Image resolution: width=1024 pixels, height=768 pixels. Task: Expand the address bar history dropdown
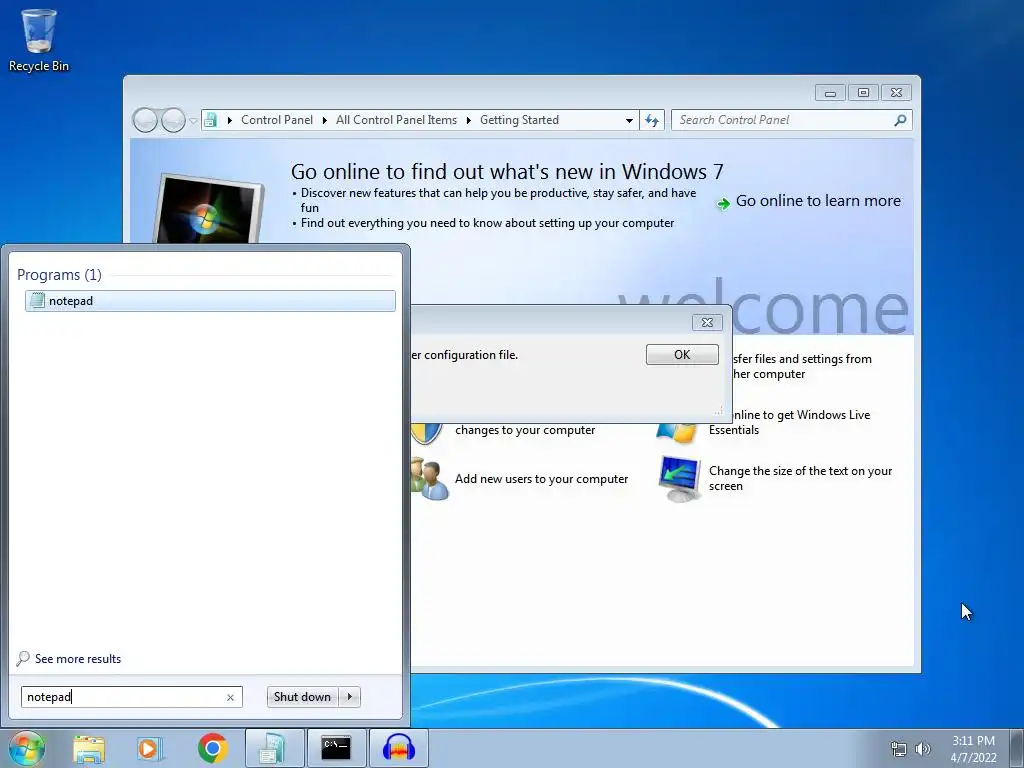tap(629, 120)
